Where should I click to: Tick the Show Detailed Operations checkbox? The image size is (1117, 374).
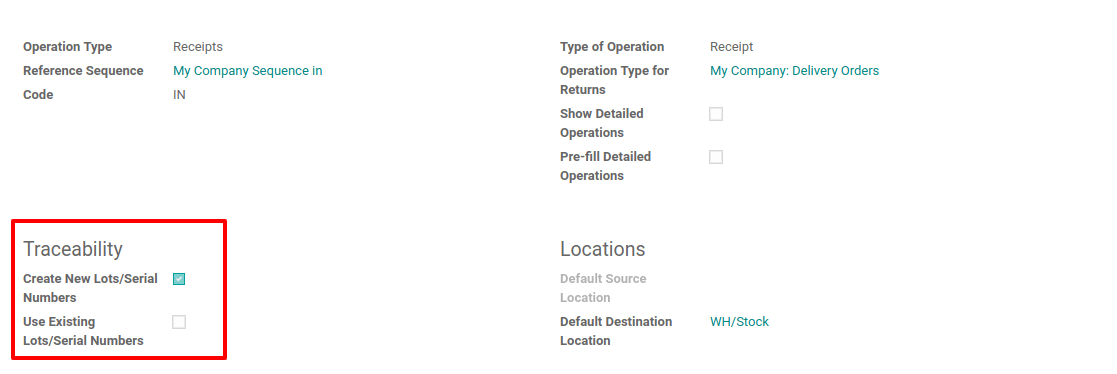coord(716,114)
